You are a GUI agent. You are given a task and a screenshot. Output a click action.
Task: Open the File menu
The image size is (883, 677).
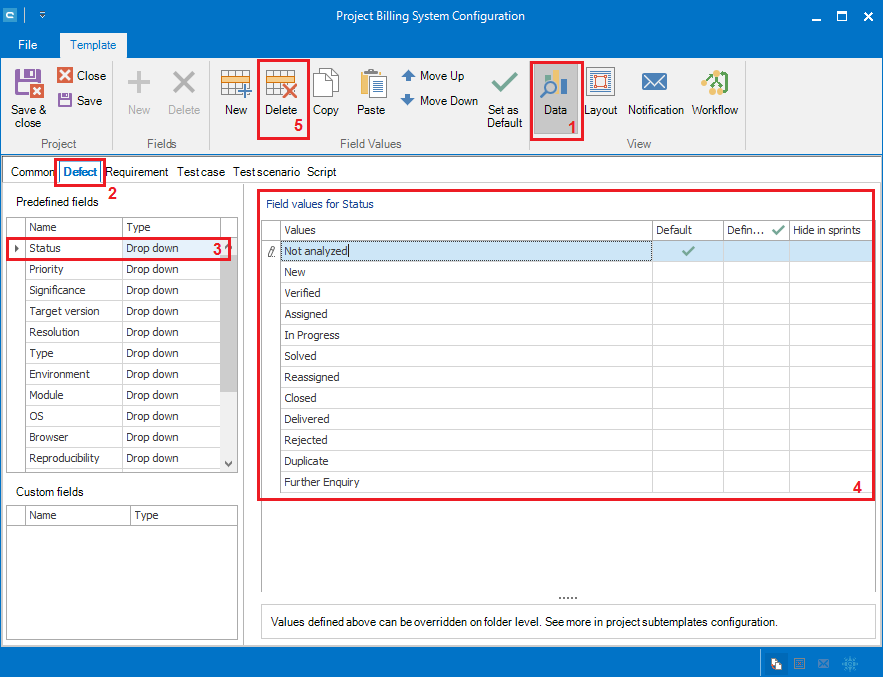point(28,45)
